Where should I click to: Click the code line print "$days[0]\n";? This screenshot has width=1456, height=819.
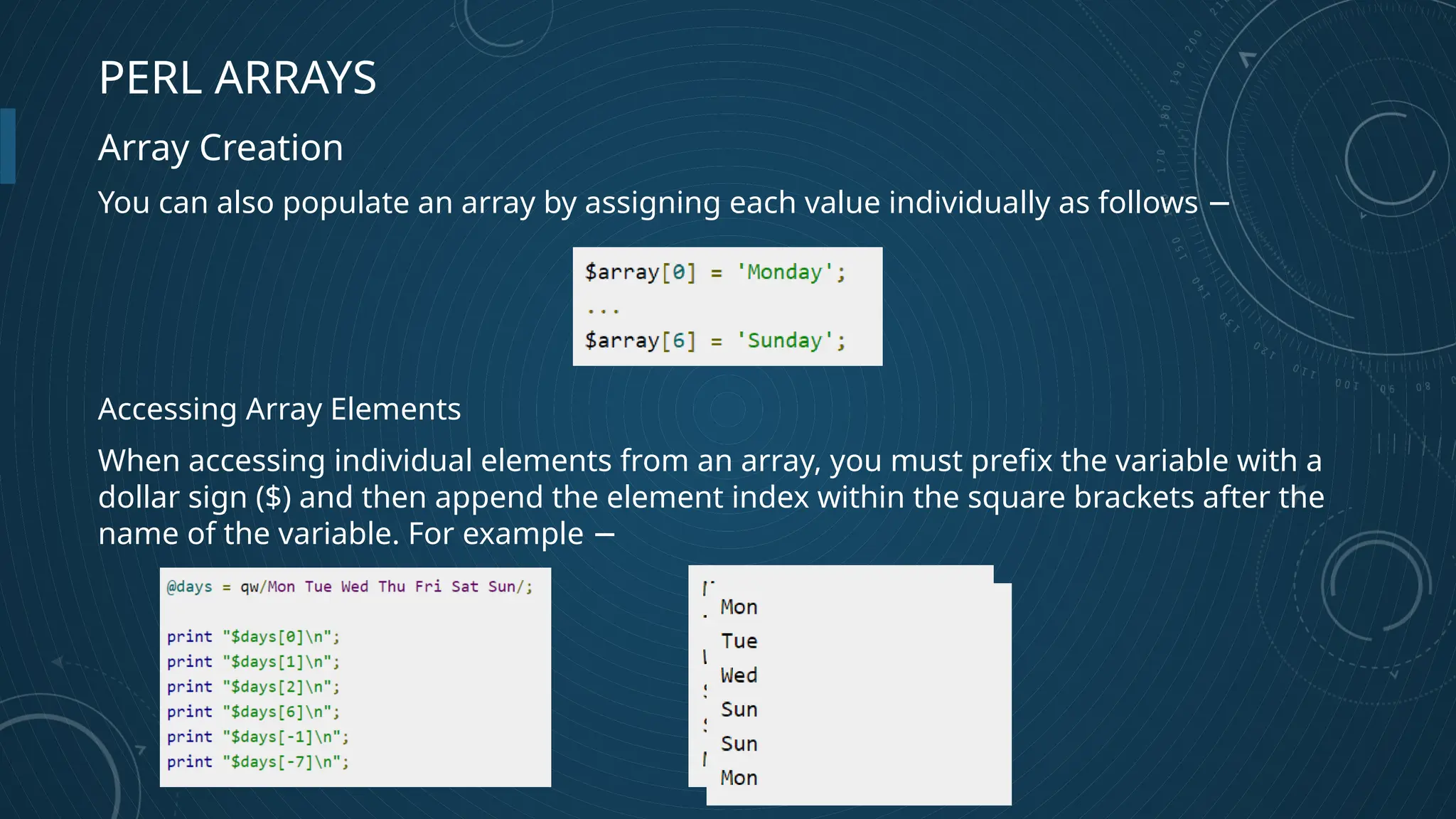(x=253, y=636)
